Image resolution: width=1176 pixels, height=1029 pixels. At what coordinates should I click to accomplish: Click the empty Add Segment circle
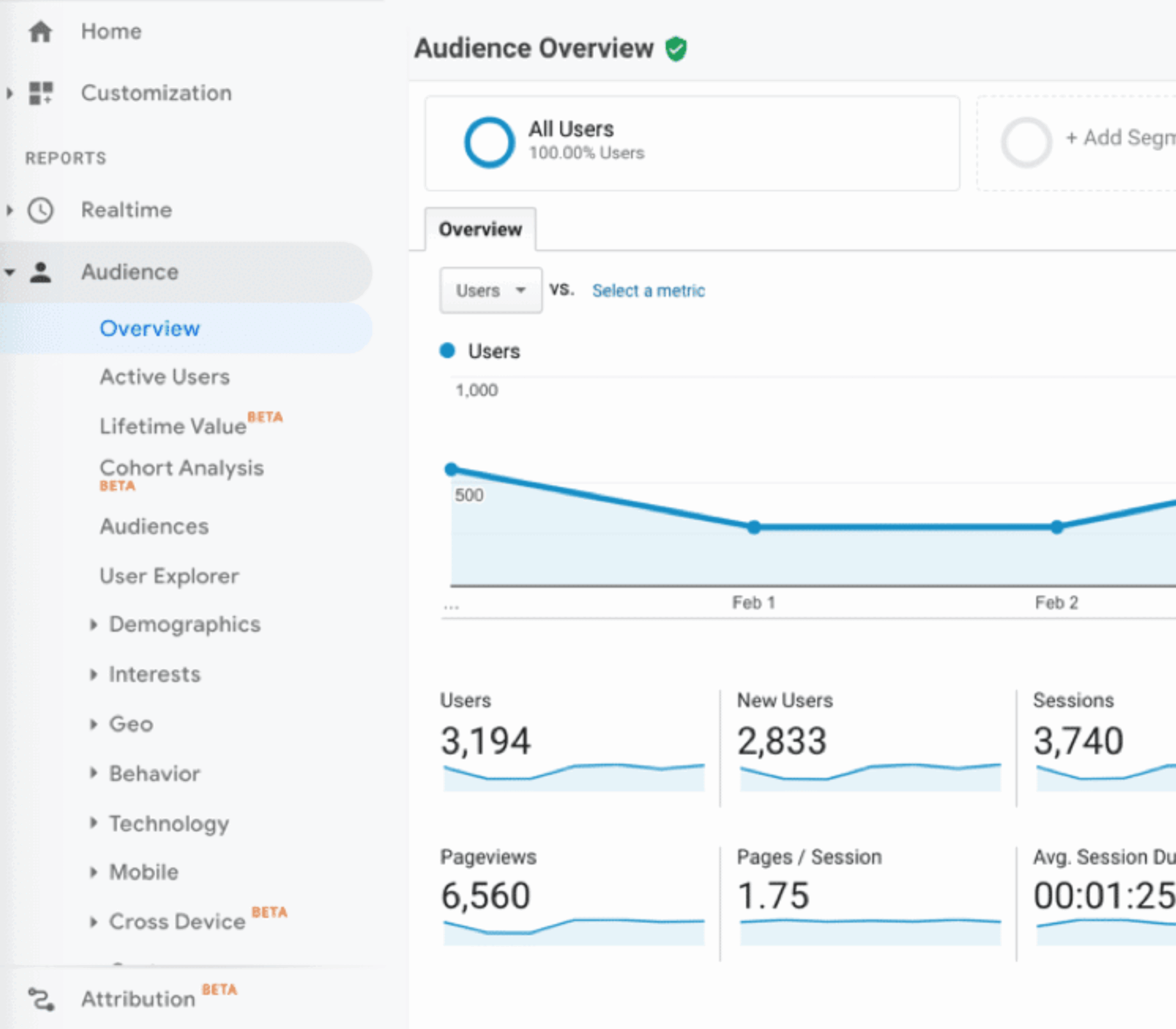(x=1026, y=142)
